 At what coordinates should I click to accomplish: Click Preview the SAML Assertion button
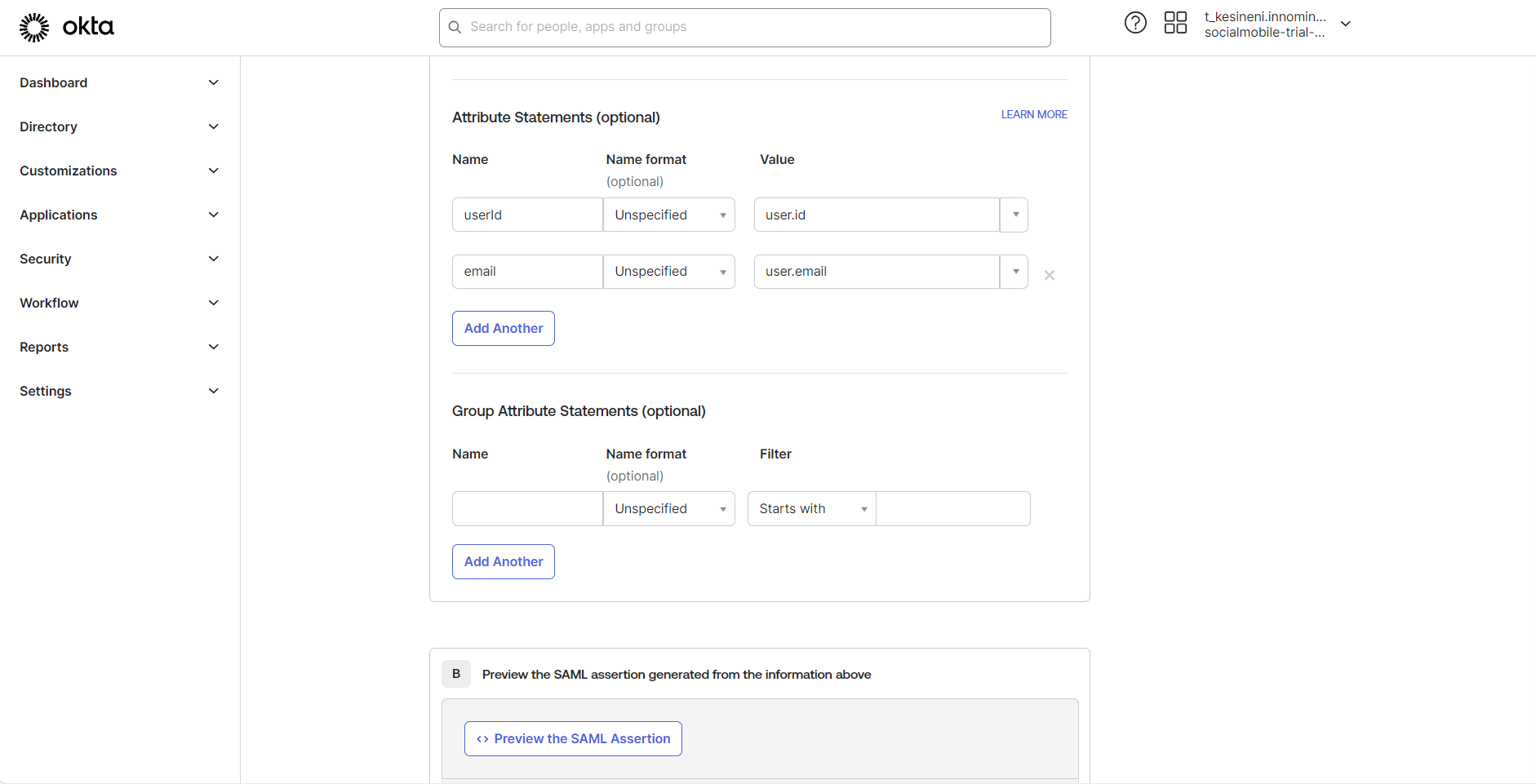573,739
